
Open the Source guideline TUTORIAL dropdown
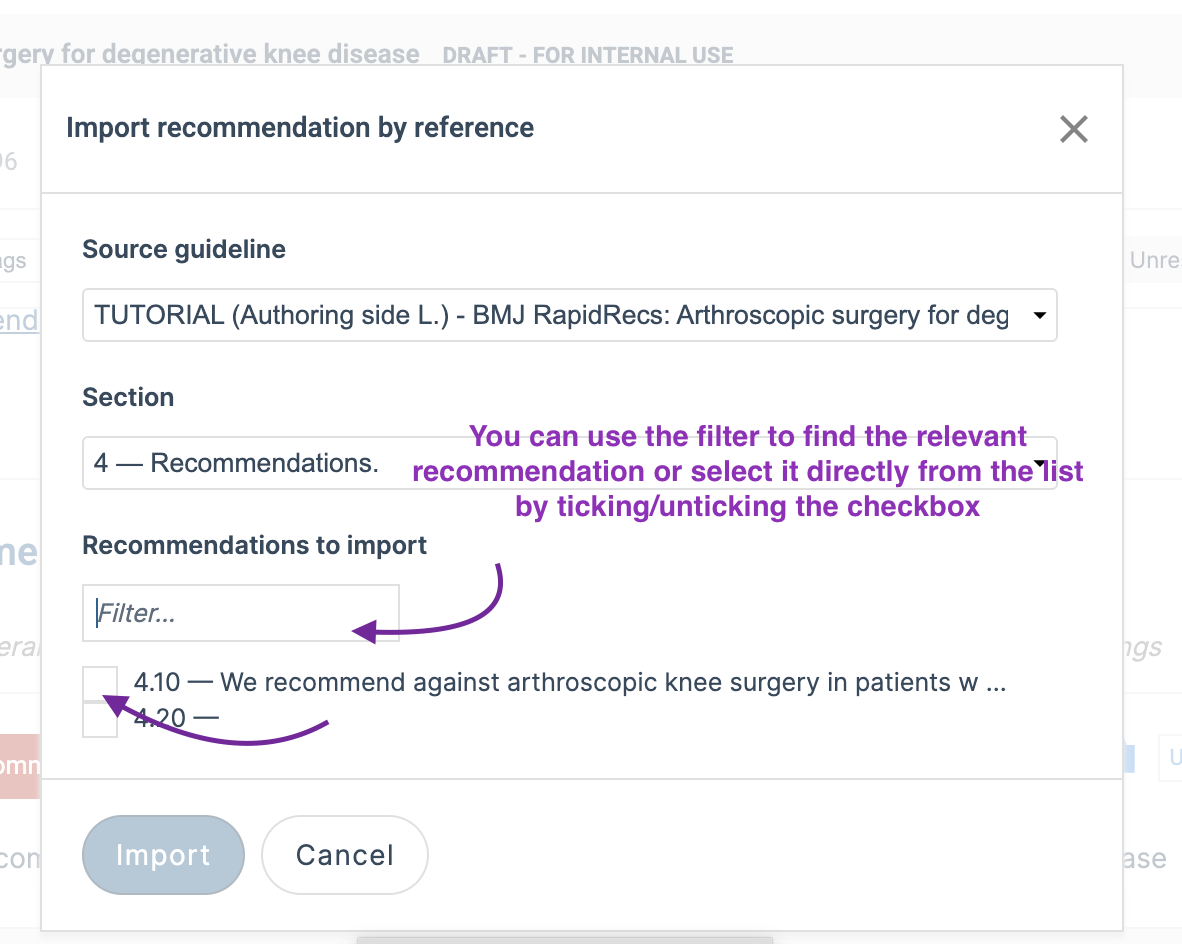pyautogui.click(x=569, y=315)
